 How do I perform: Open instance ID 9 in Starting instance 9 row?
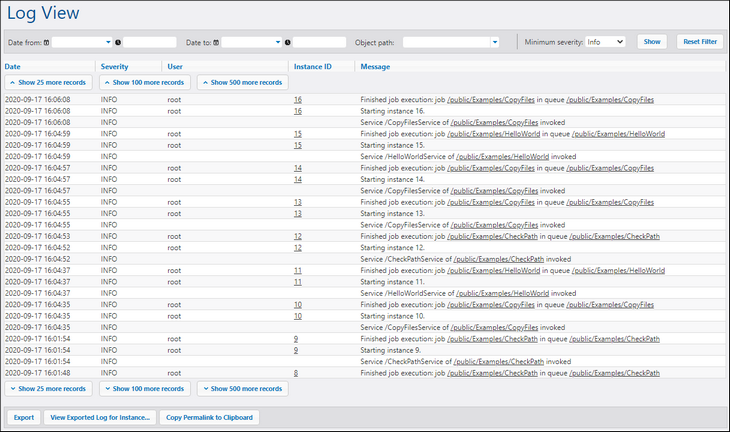click(296, 350)
